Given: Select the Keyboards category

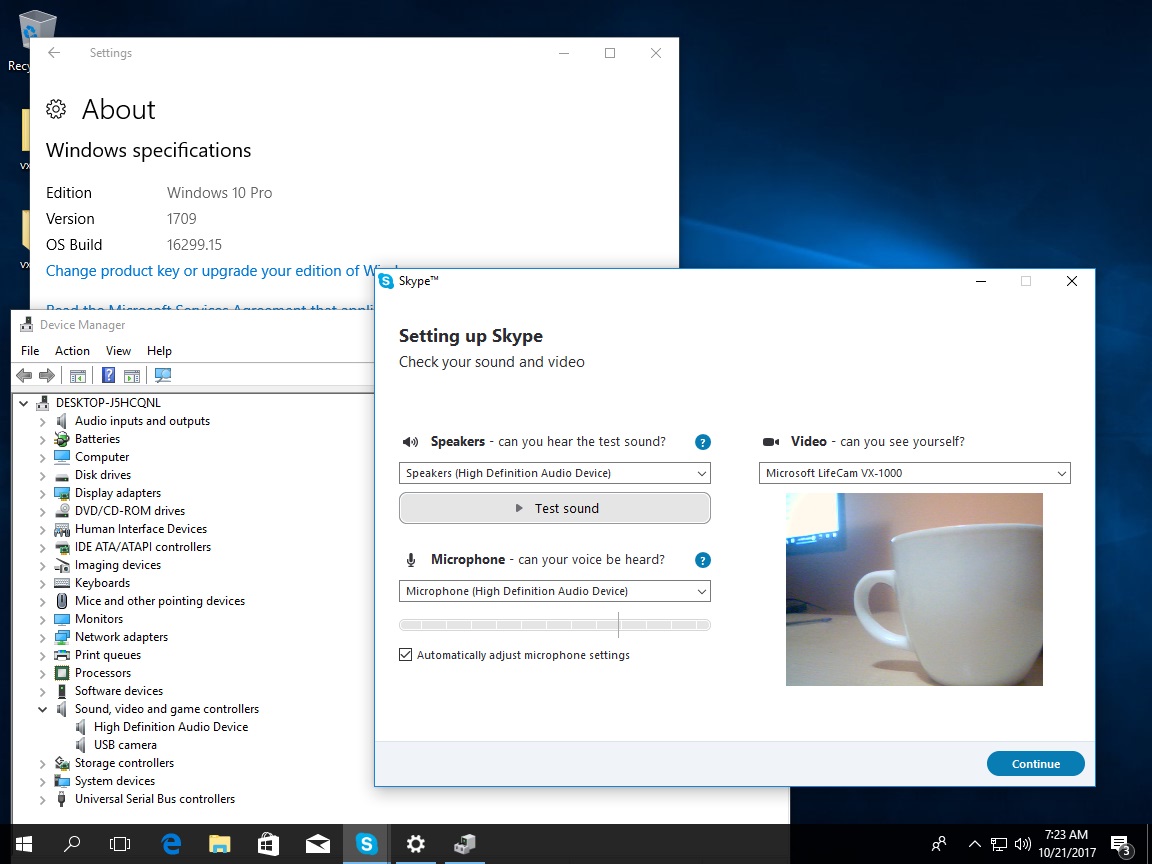Looking at the screenshot, I should 102,583.
